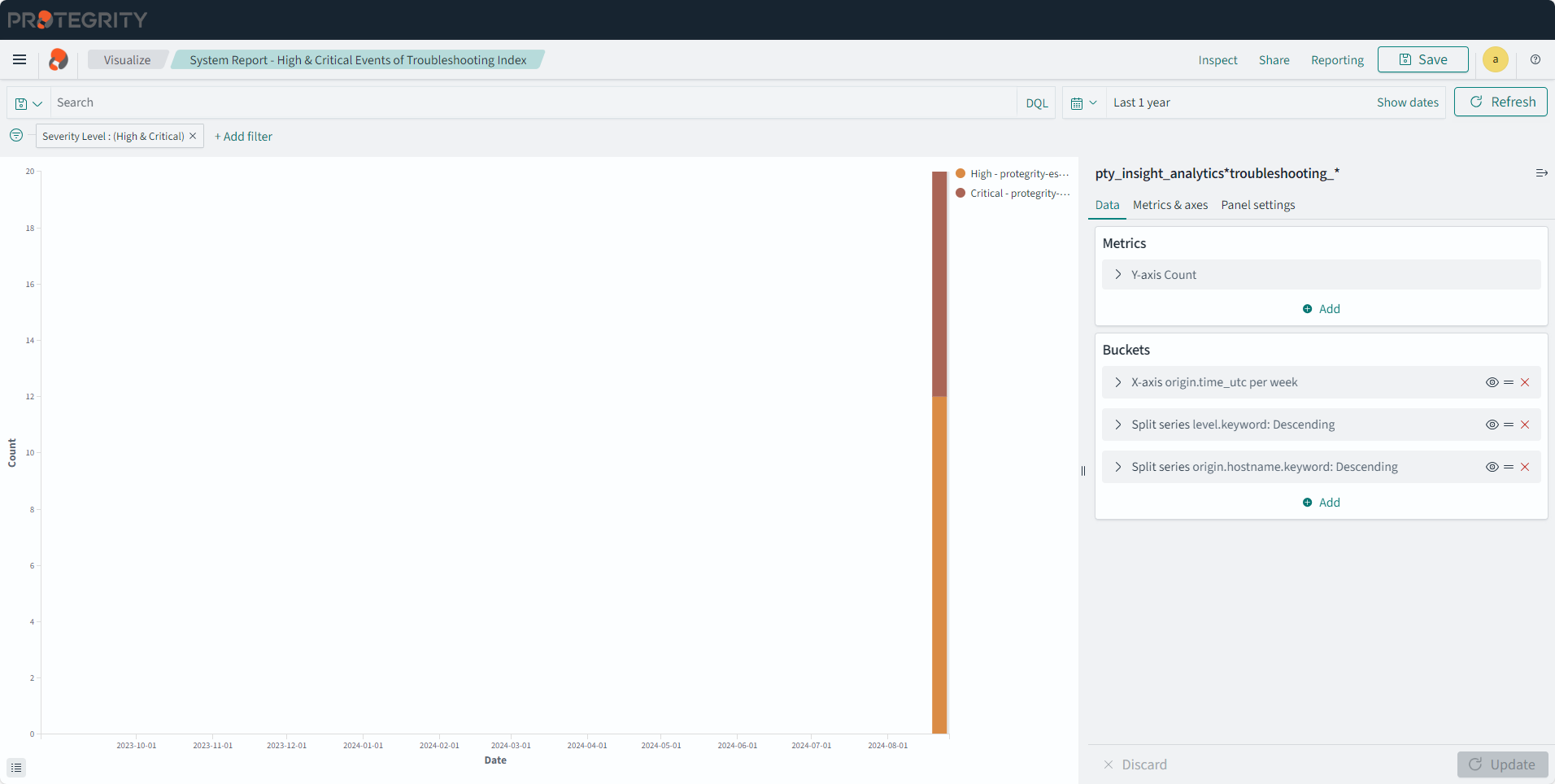Open the Panel settings tab
The height and width of the screenshot is (784, 1555).
(1257, 205)
